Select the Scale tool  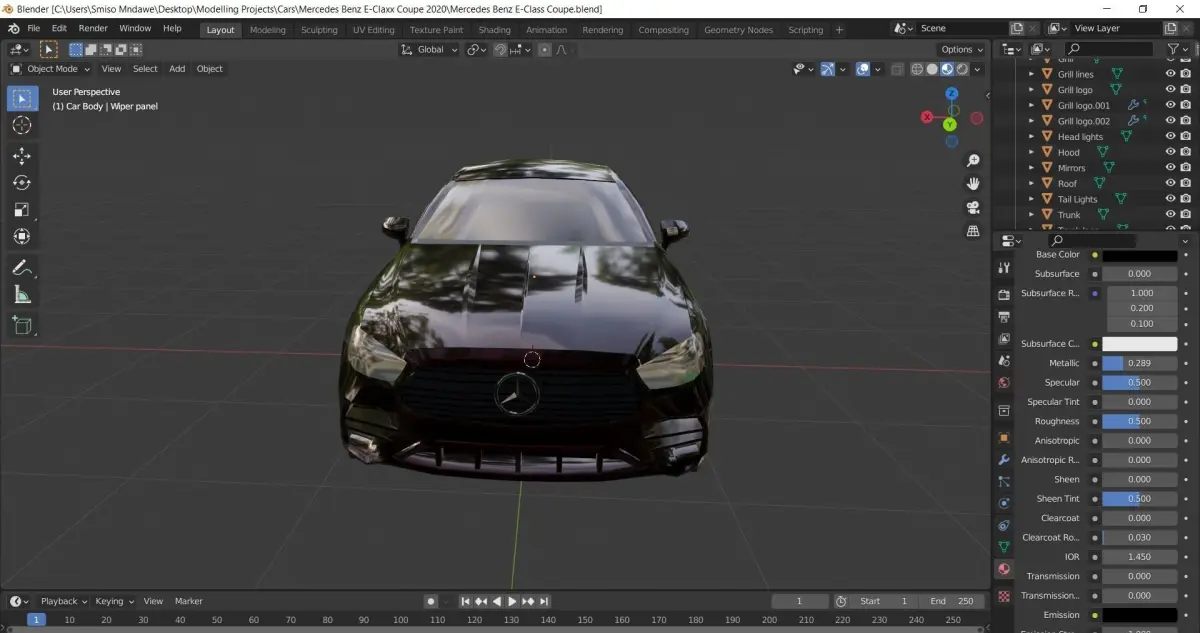(x=22, y=210)
